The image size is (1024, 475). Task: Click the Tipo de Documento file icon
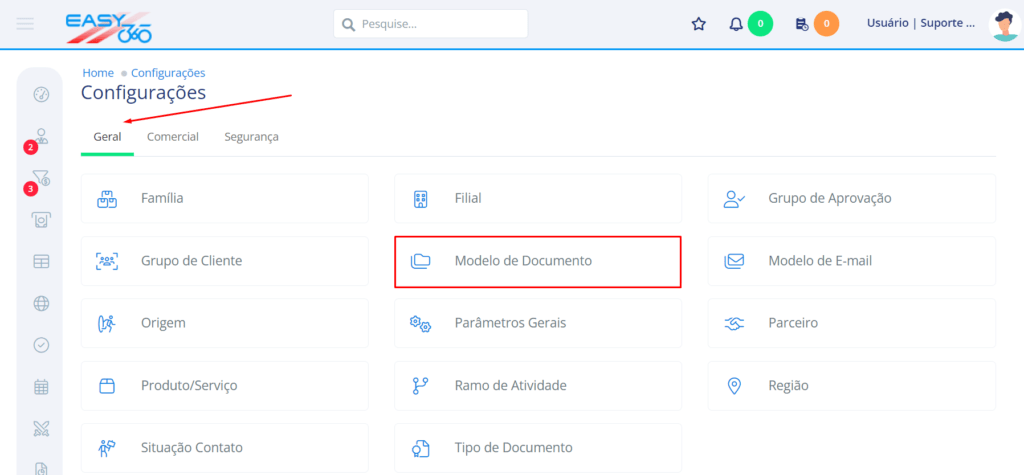point(420,449)
